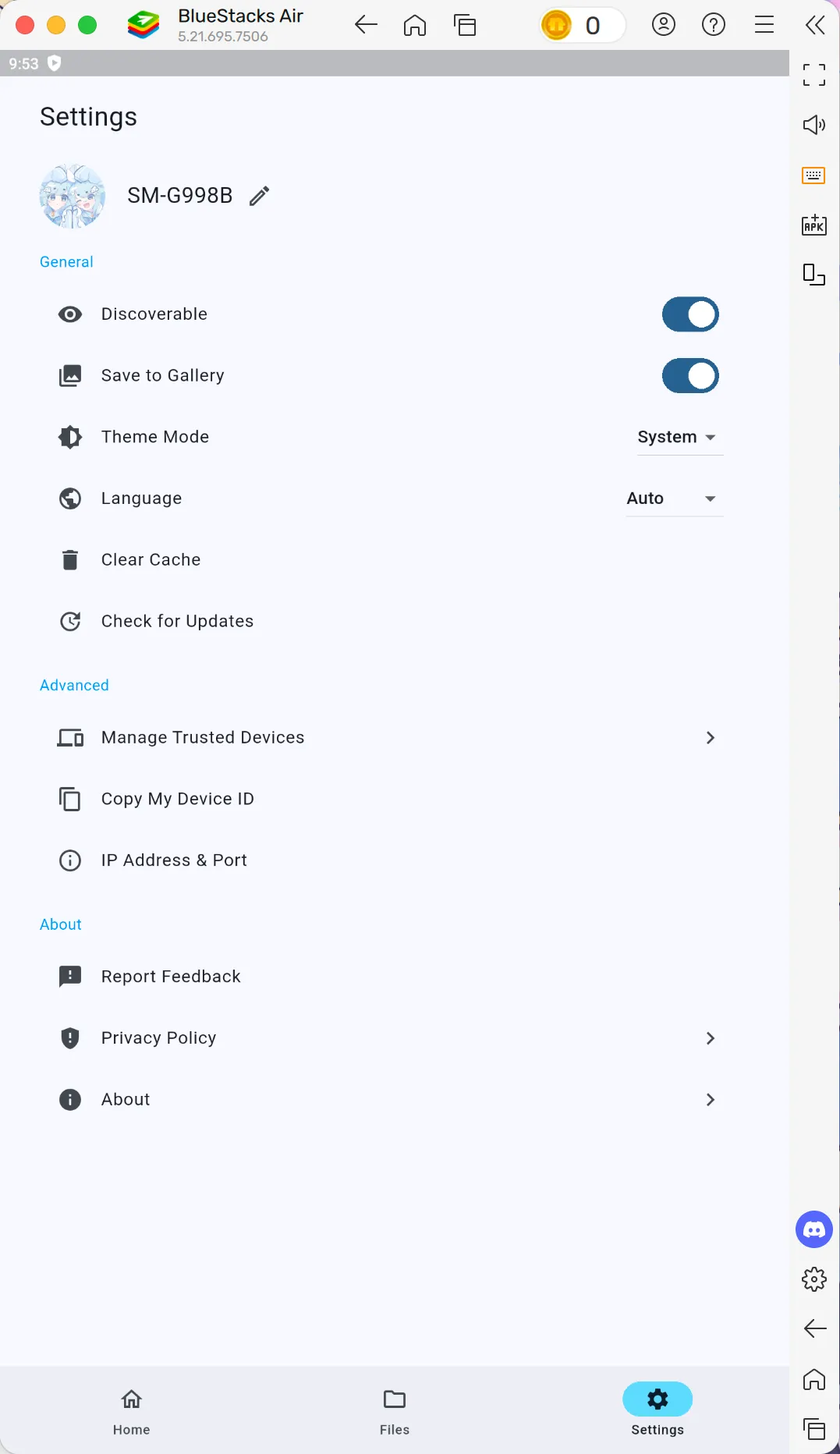Open BlueStacks settings gear in sidebar
The width and height of the screenshot is (840, 1454).
tap(814, 1279)
